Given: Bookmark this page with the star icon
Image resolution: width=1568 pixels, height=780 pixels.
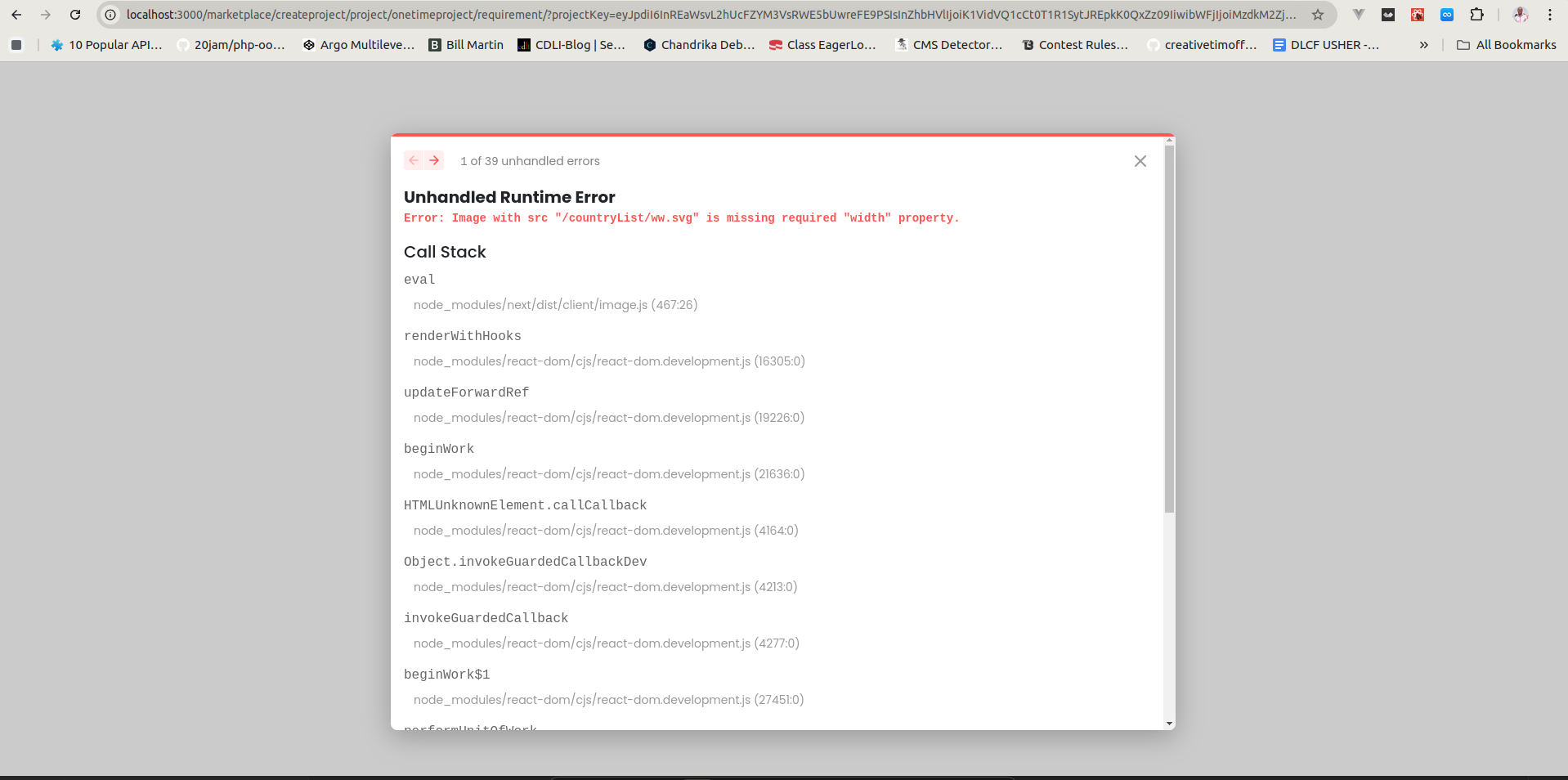Looking at the screenshot, I should click(1317, 15).
